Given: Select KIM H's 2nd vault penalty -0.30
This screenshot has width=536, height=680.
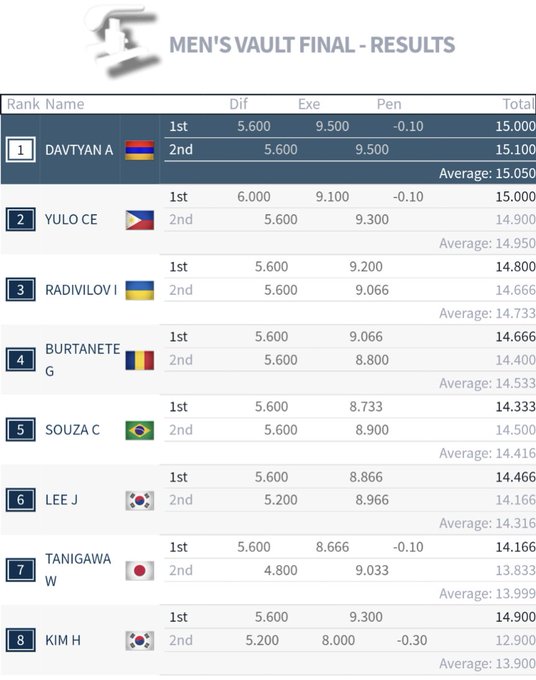Looking at the screenshot, I should (412, 640).
